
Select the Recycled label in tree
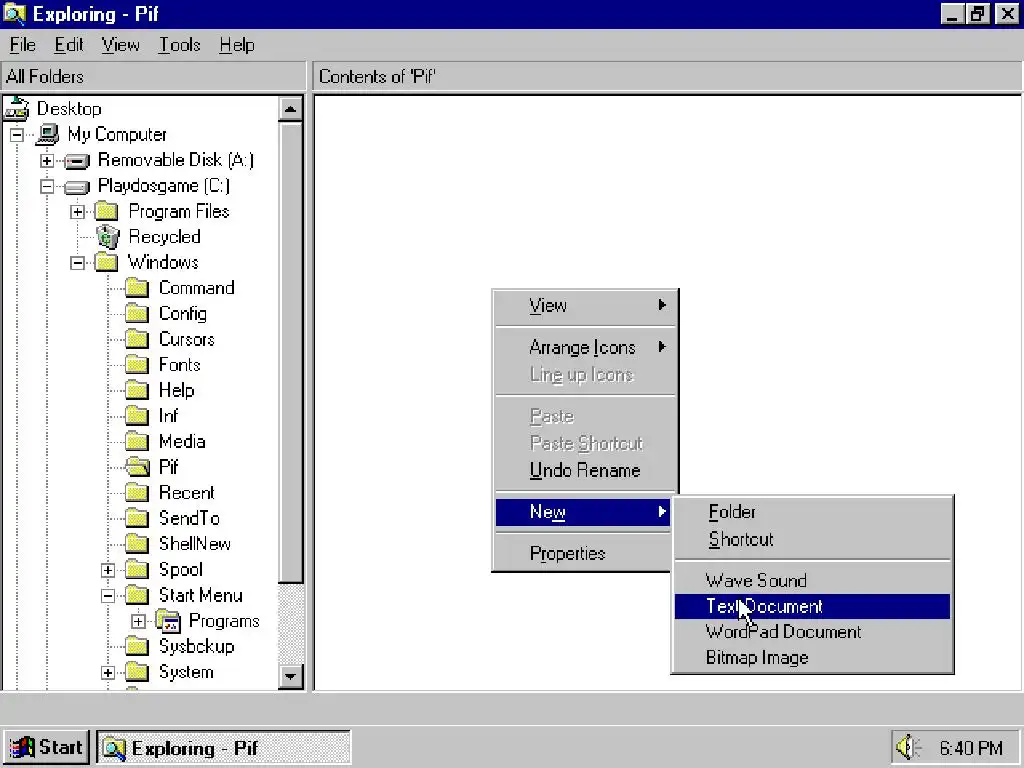[x=165, y=237]
